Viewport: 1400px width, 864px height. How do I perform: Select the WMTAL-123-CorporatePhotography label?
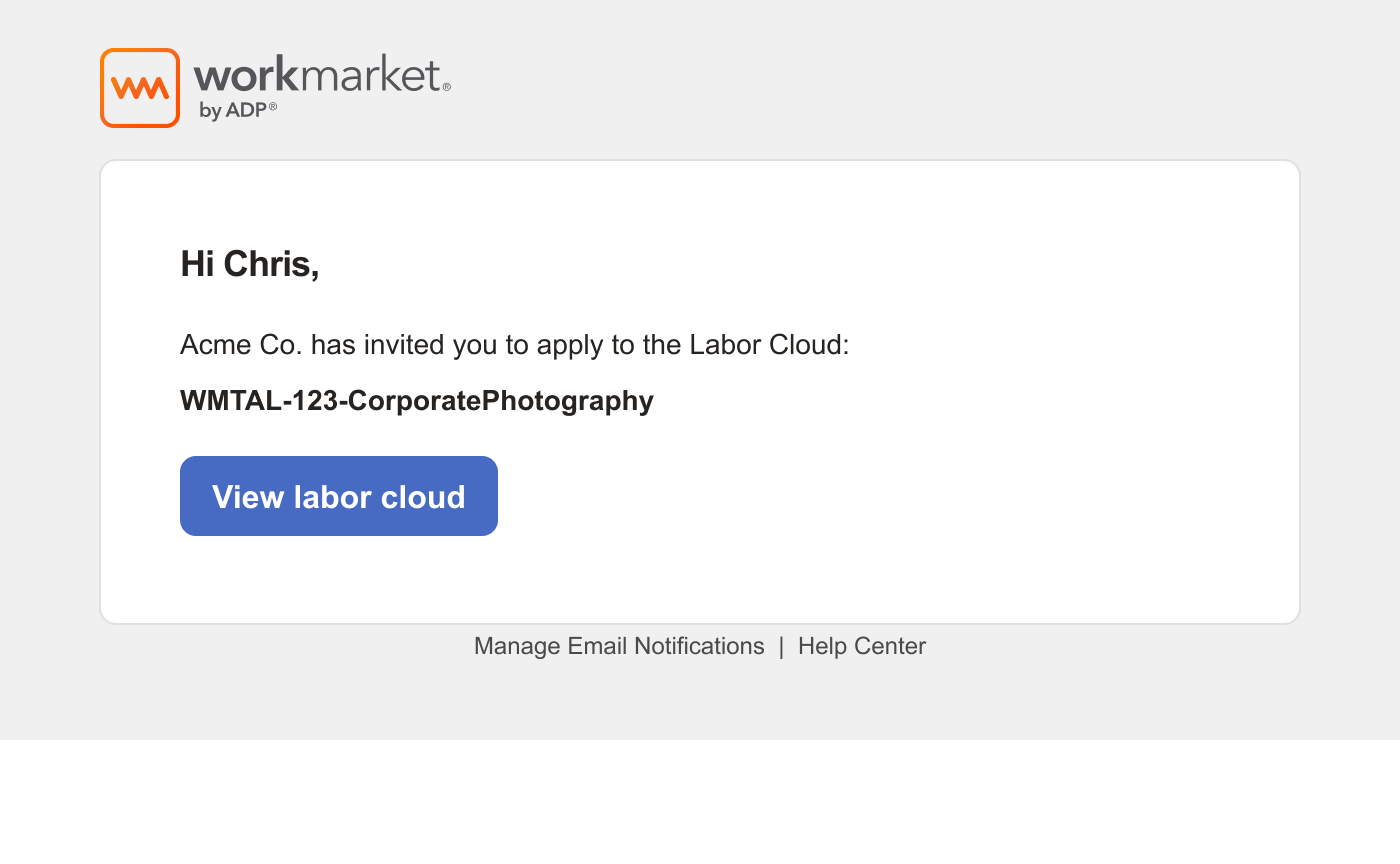point(416,401)
